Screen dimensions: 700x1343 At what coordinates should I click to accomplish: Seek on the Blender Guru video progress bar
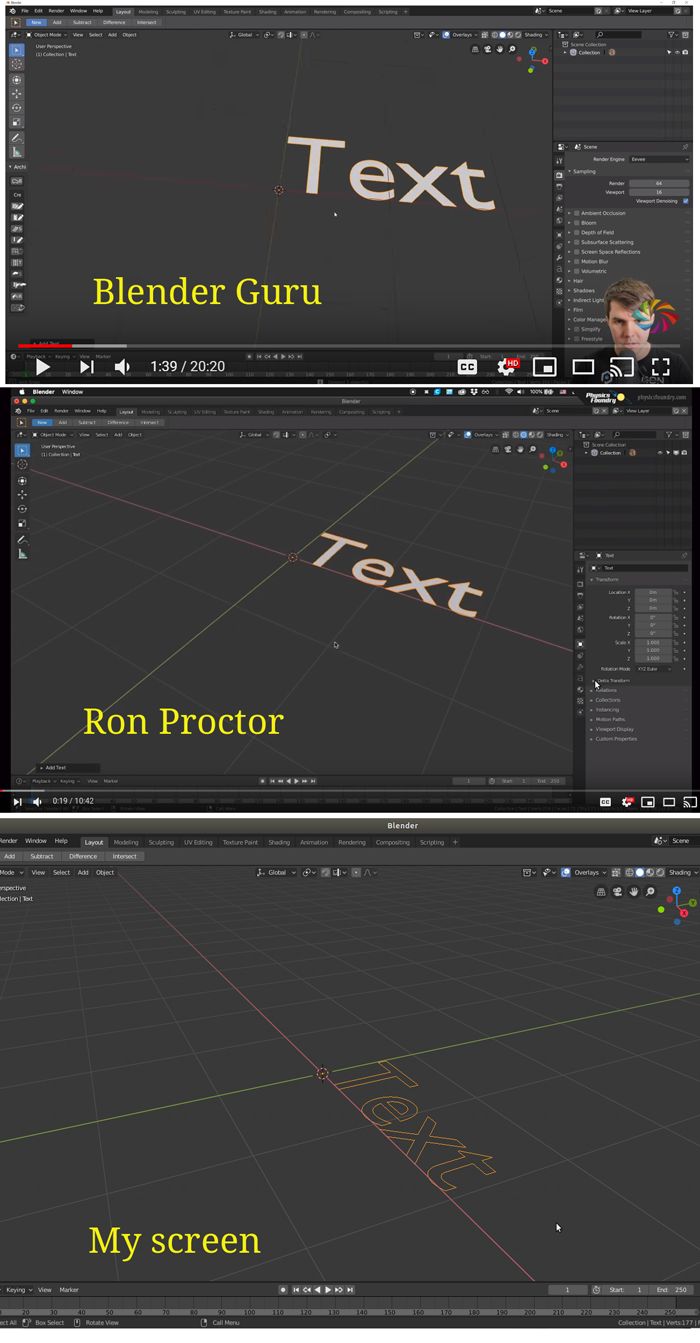click(350, 346)
